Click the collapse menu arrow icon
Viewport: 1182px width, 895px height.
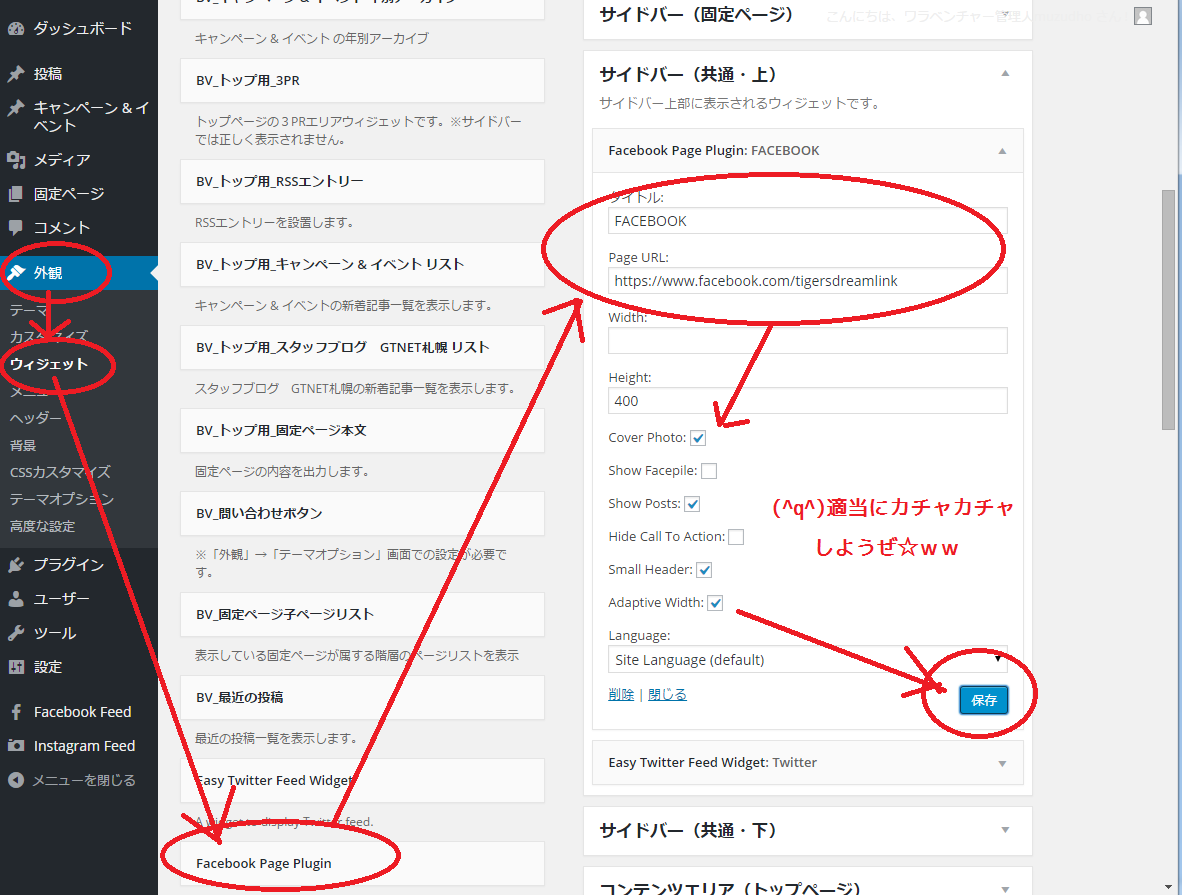(16, 780)
